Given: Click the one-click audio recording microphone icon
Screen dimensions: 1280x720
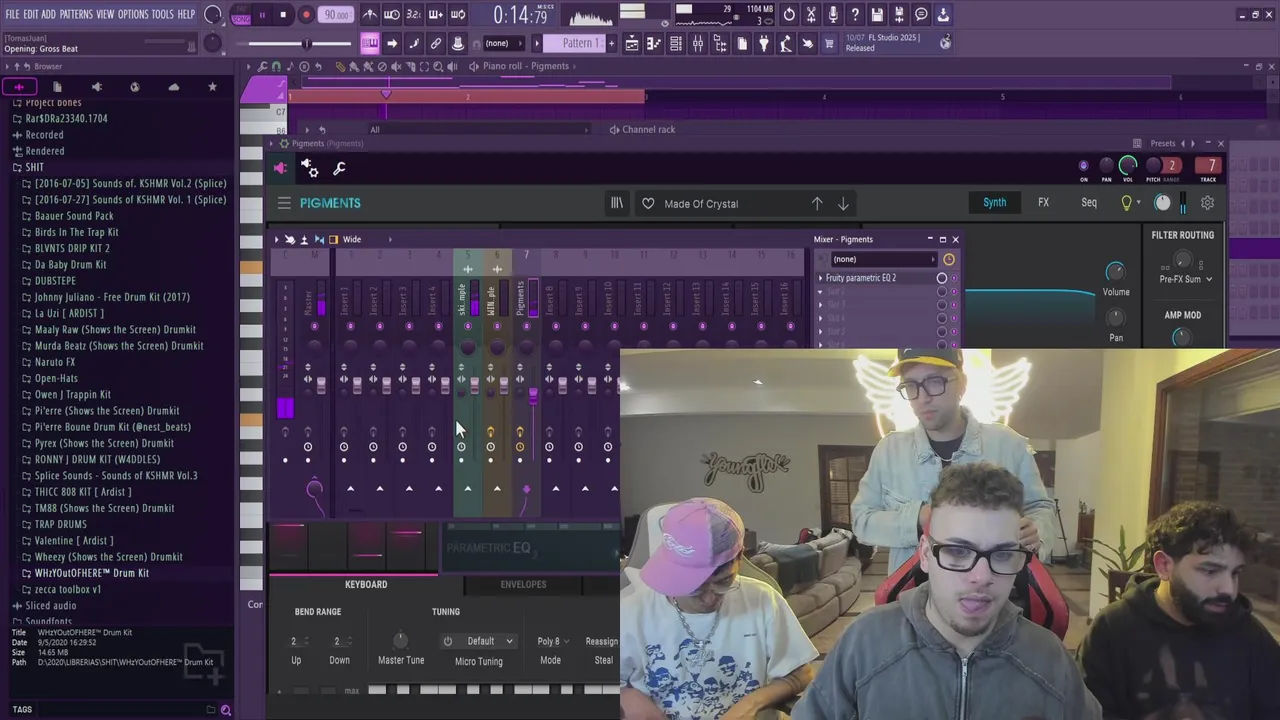Looking at the screenshot, I should [833, 15].
